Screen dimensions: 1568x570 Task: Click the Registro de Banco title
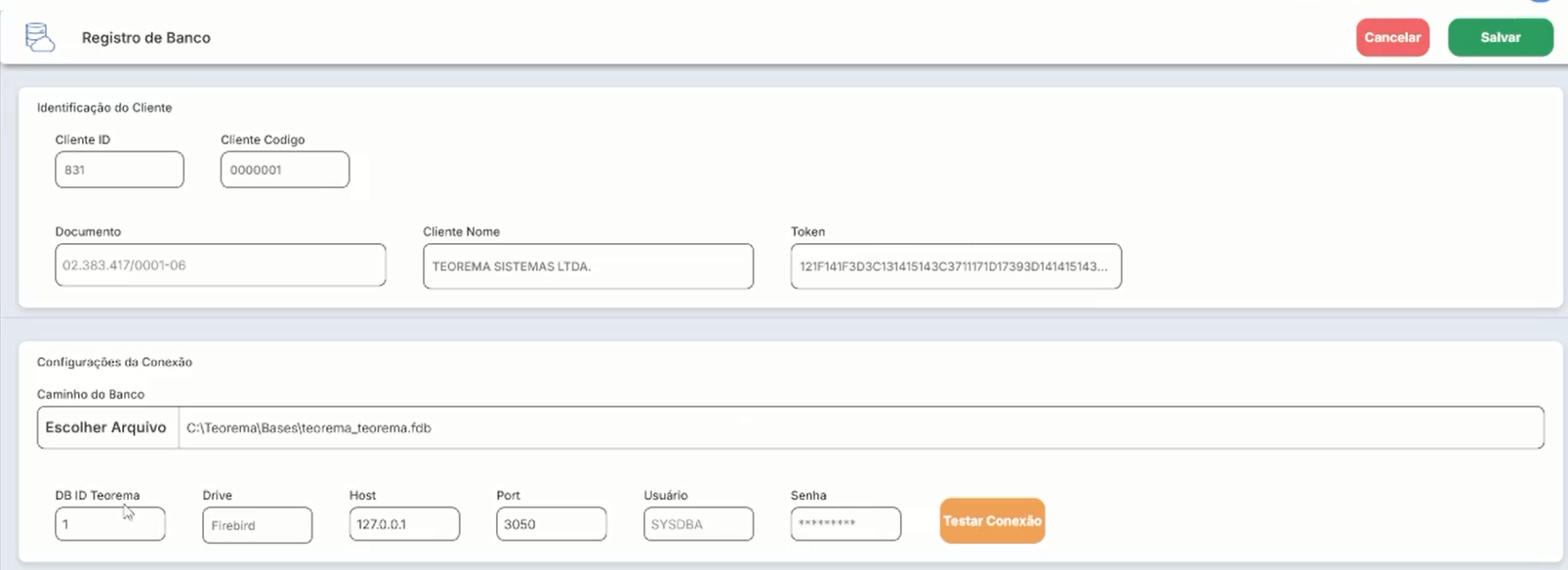point(146,38)
